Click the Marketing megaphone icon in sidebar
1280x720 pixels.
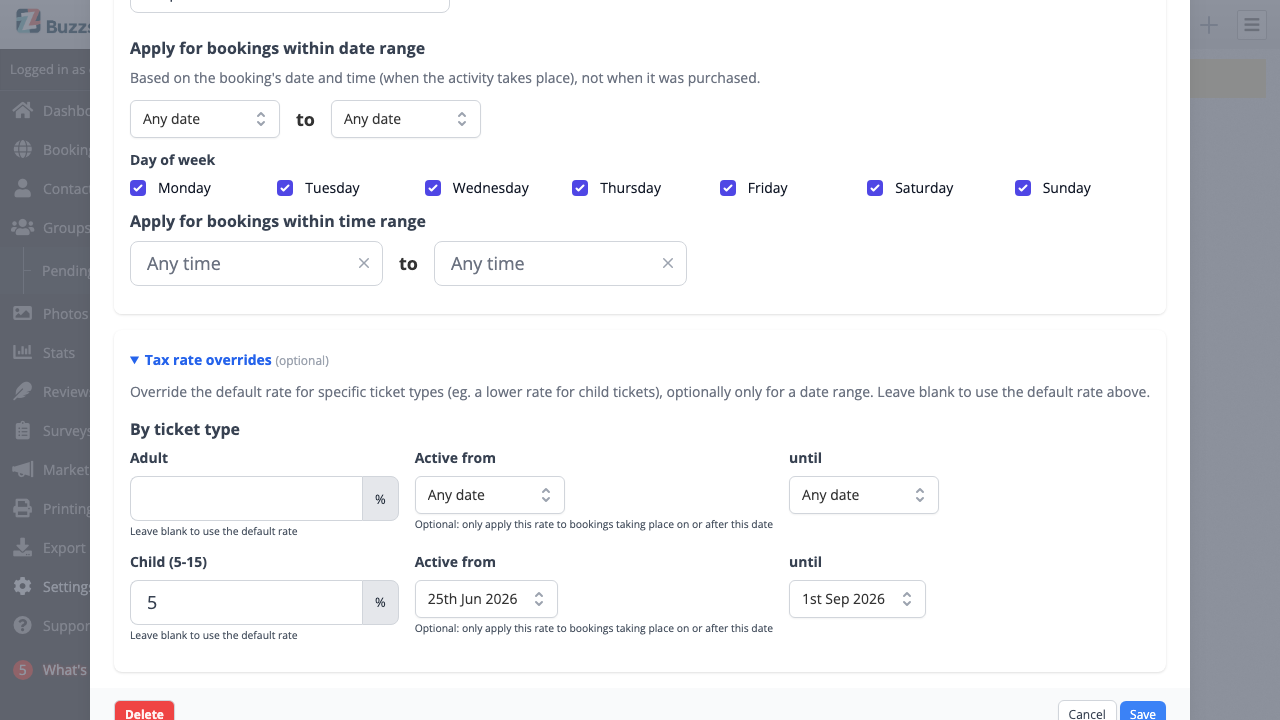coord(22,470)
